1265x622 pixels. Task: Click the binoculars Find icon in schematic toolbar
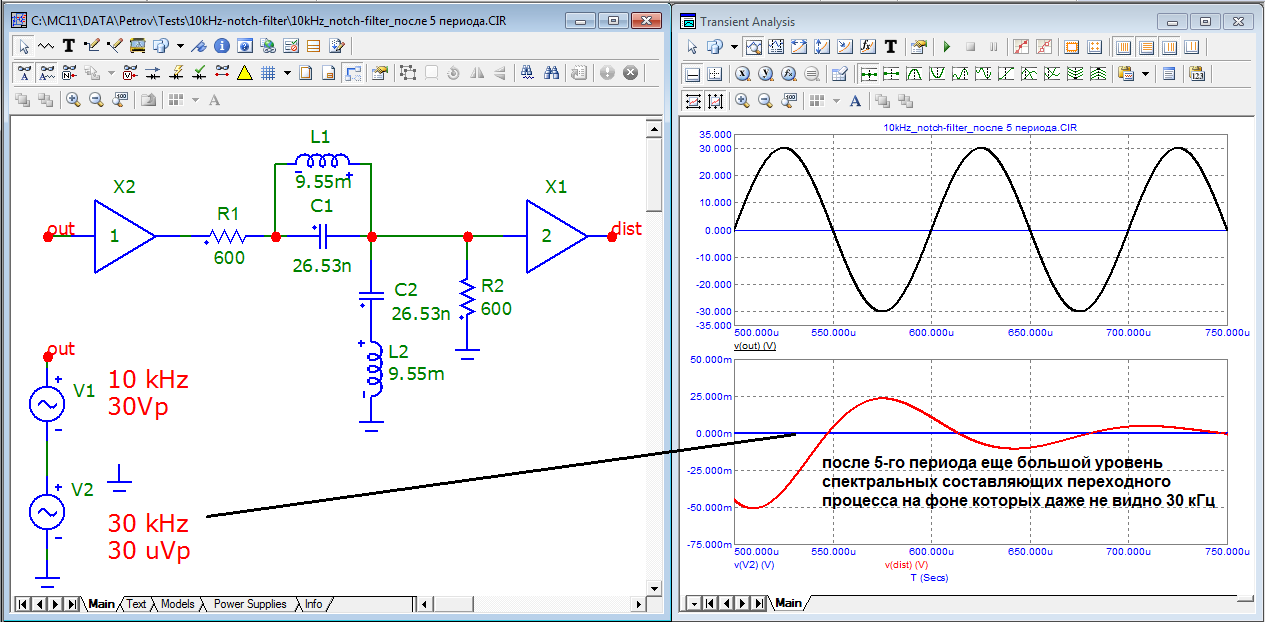pyautogui.click(x=551, y=72)
